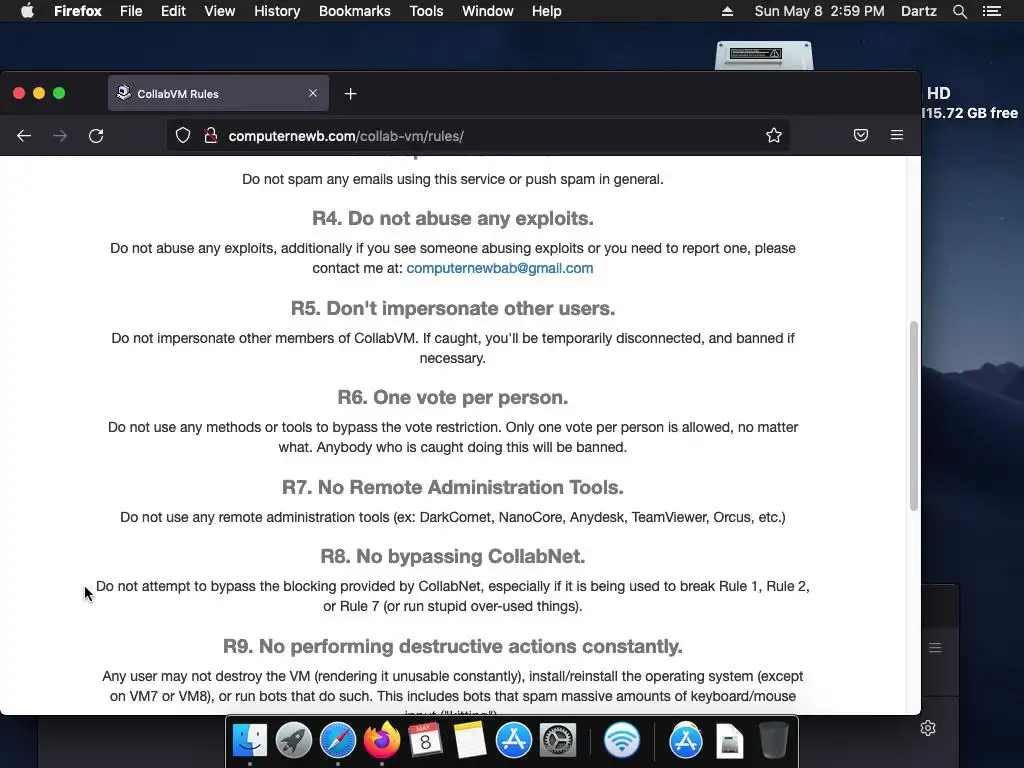
Task: Open Firefox application menu hamburger
Action: (897, 135)
